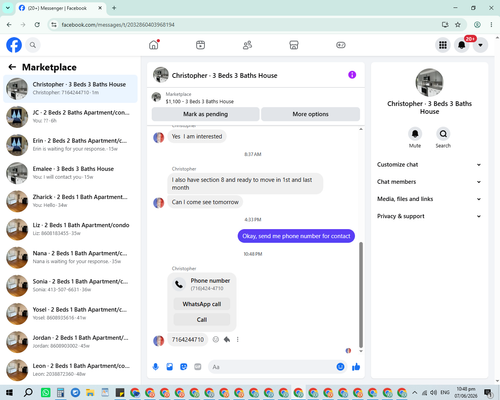This screenshot has height=400, width=500.
Task: Click the chat message scrollbar
Action: click(361, 295)
